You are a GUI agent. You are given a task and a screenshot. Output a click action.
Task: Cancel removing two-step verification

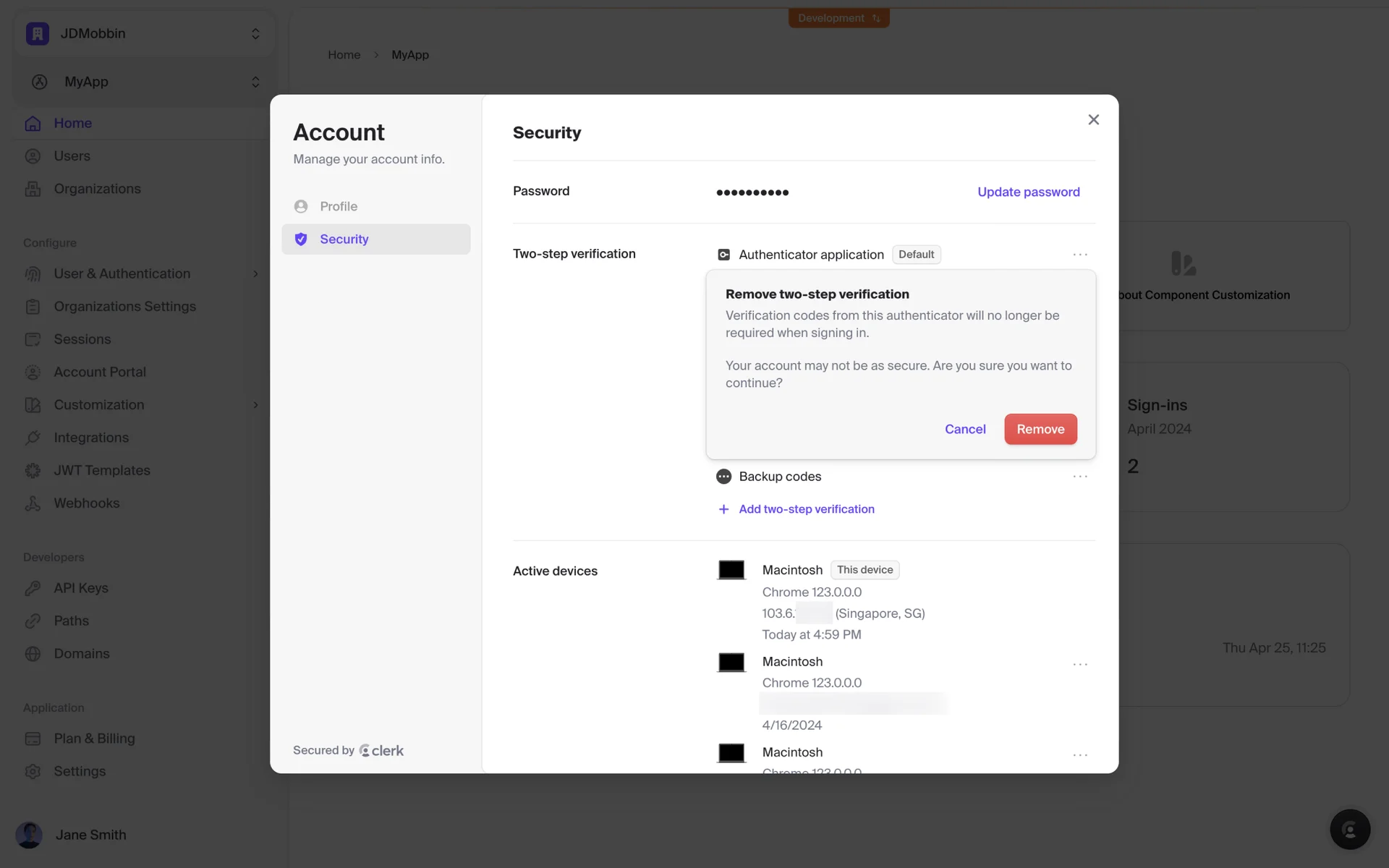click(x=964, y=430)
